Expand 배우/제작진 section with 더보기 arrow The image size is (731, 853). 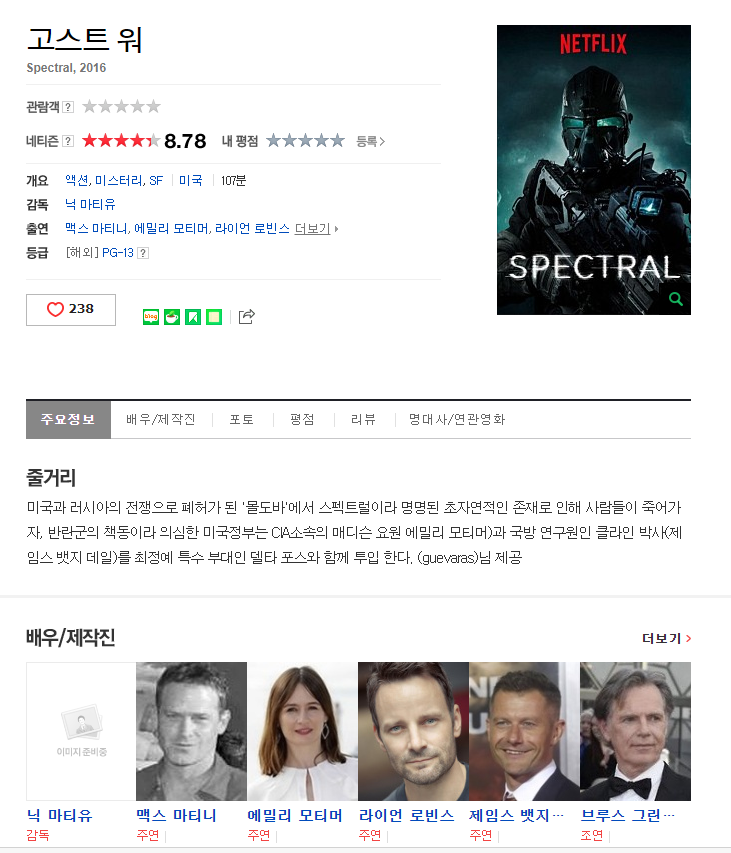666,638
